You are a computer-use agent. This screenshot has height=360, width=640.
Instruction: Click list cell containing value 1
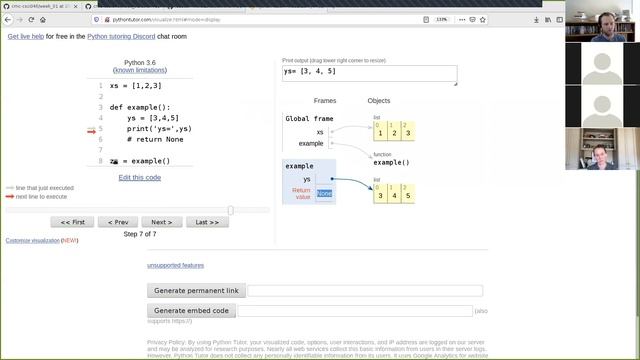pyautogui.click(x=380, y=131)
